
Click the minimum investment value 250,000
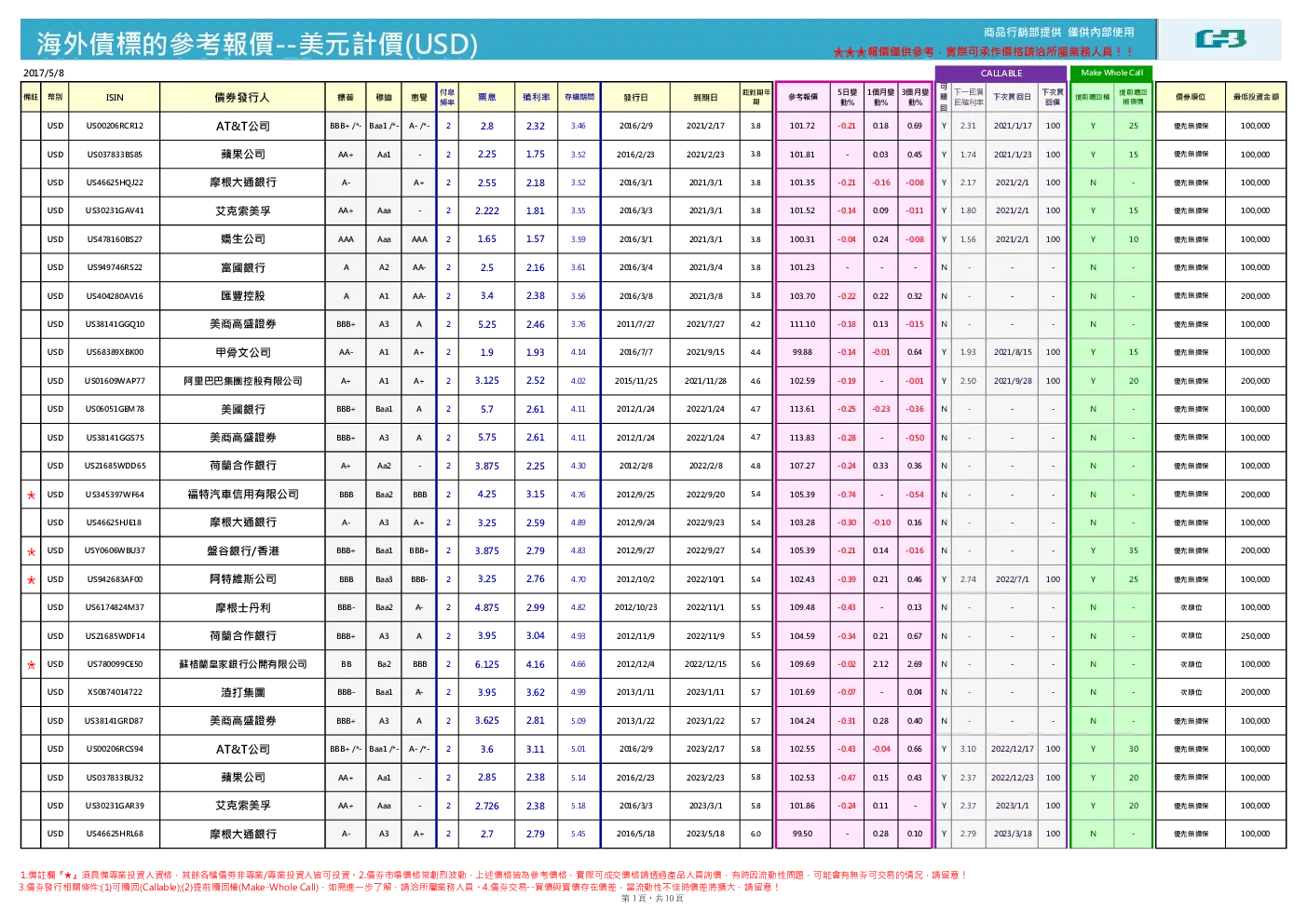point(1255,636)
